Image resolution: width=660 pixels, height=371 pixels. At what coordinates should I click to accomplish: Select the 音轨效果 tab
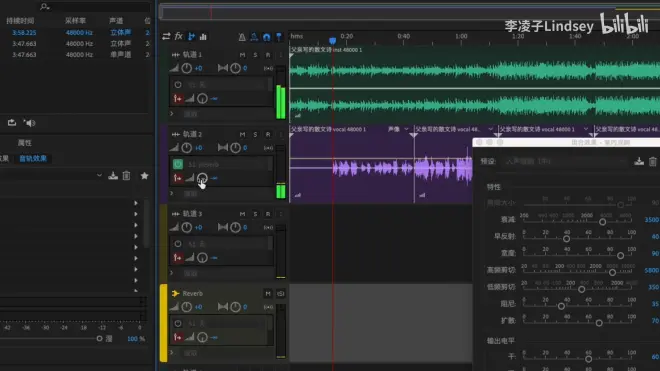click(x=33, y=158)
